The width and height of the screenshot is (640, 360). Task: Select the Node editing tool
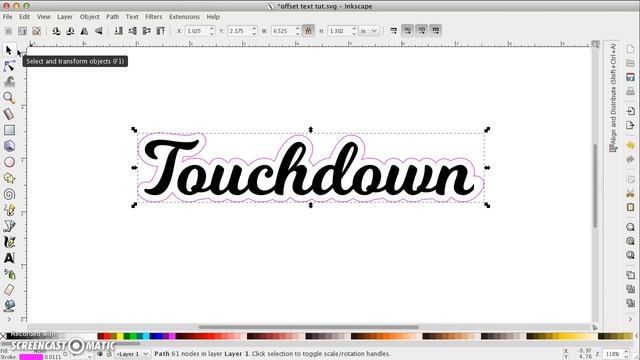pos(9,66)
